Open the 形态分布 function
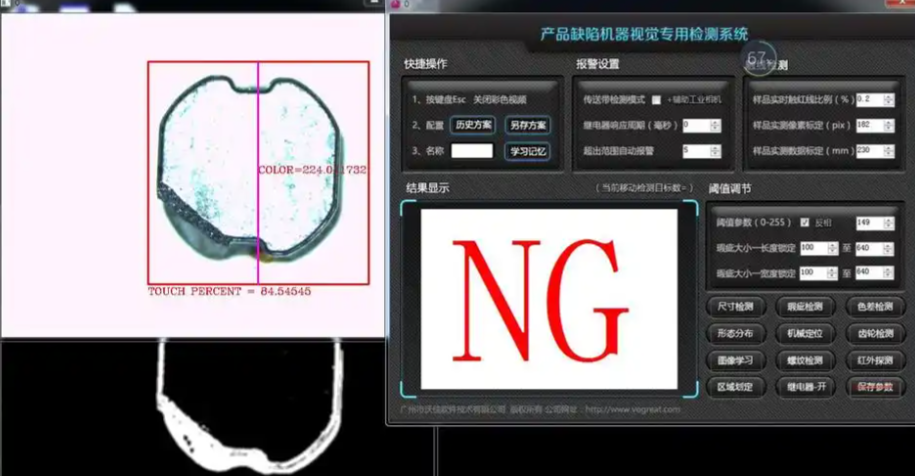Image resolution: width=915 pixels, height=476 pixels. (x=736, y=333)
